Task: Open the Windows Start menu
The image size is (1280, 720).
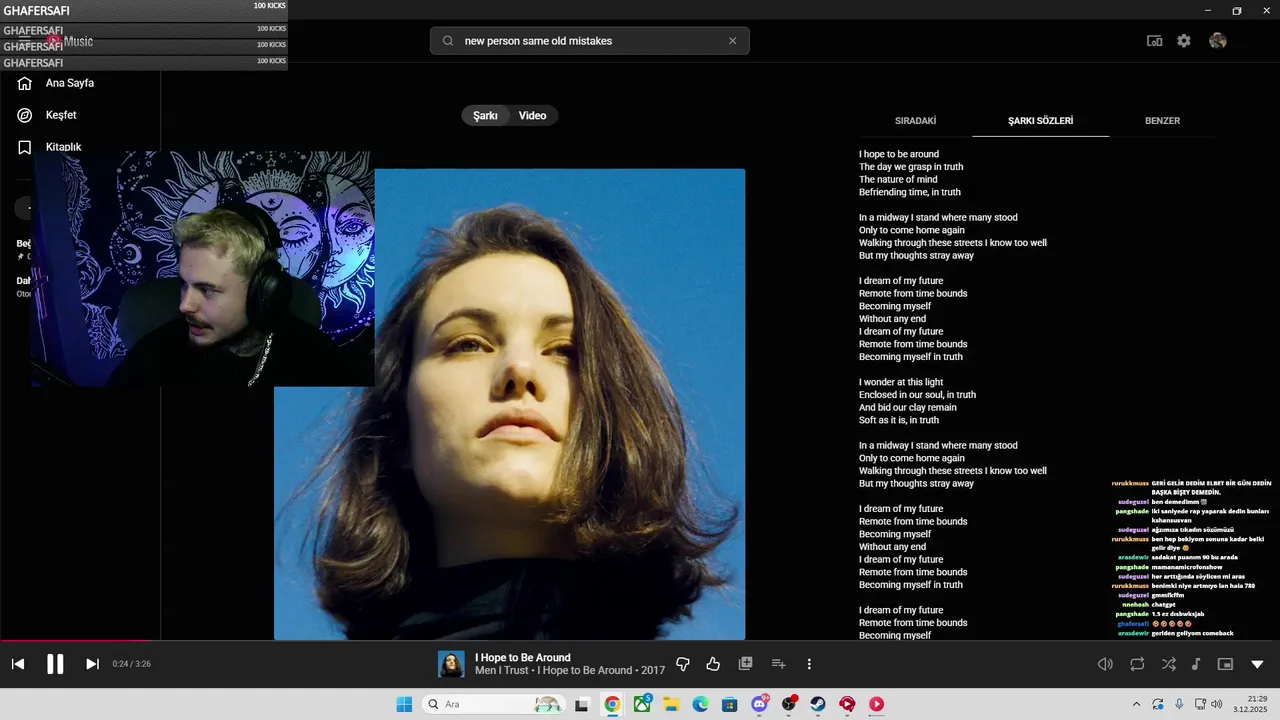Action: [404, 704]
